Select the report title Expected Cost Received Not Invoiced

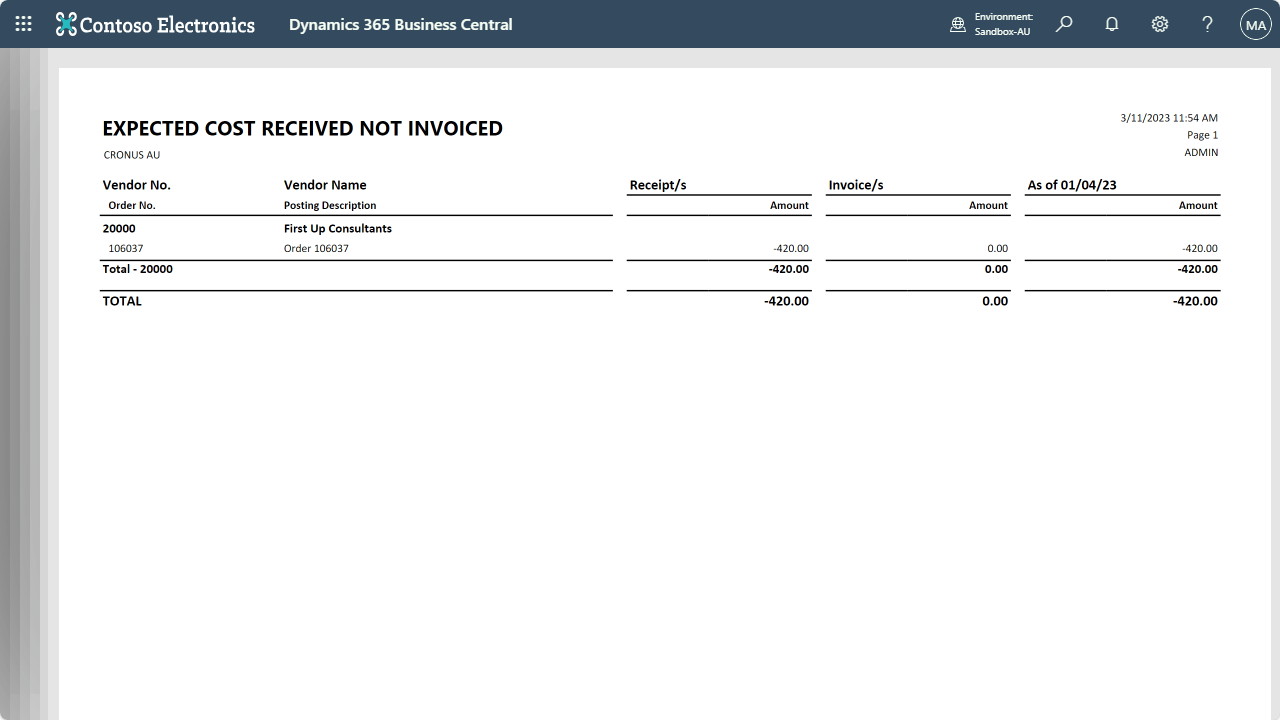coord(303,128)
